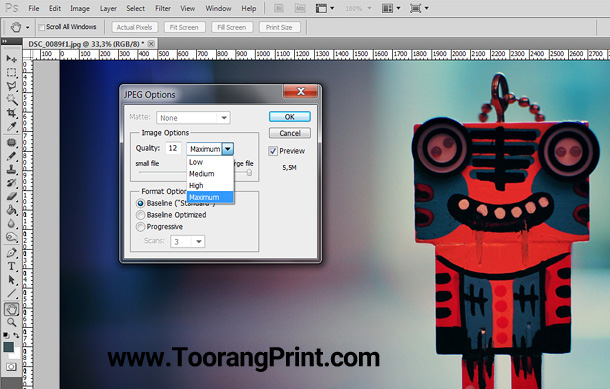Collapse the quality preset dropdown arrow
Screen dimensions: 610x389
[x=228, y=149]
